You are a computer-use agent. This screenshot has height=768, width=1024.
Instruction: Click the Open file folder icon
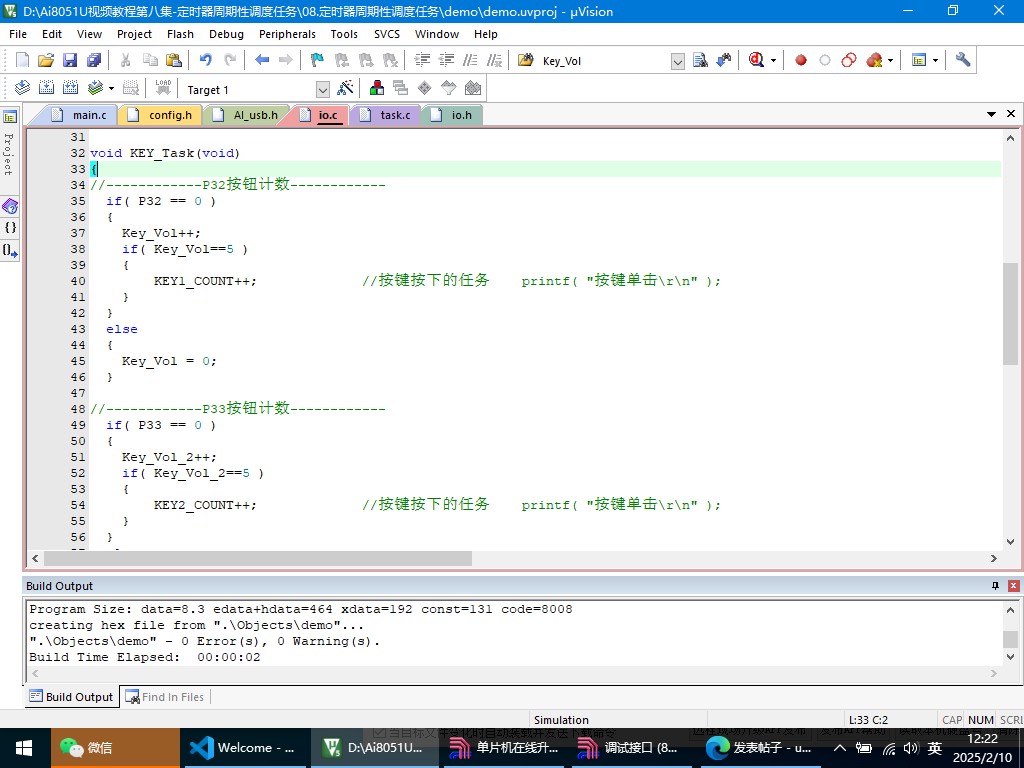pyautogui.click(x=46, y=61)
